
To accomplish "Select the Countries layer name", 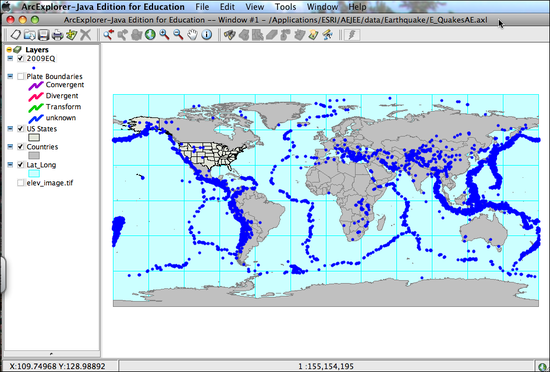I will (42, 147).
